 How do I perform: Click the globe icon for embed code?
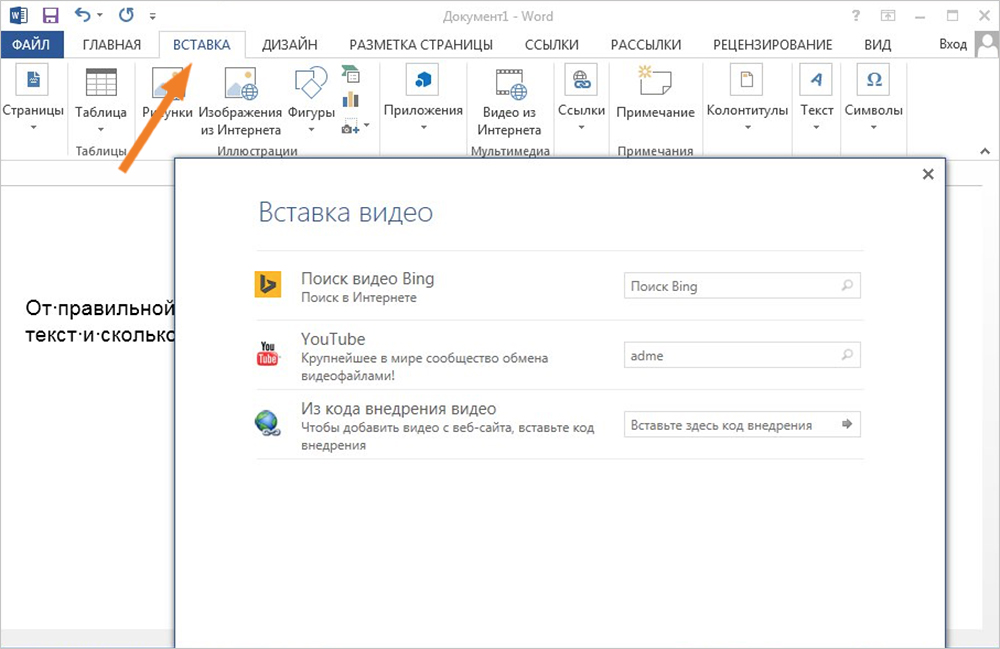[x=268, y=422]
